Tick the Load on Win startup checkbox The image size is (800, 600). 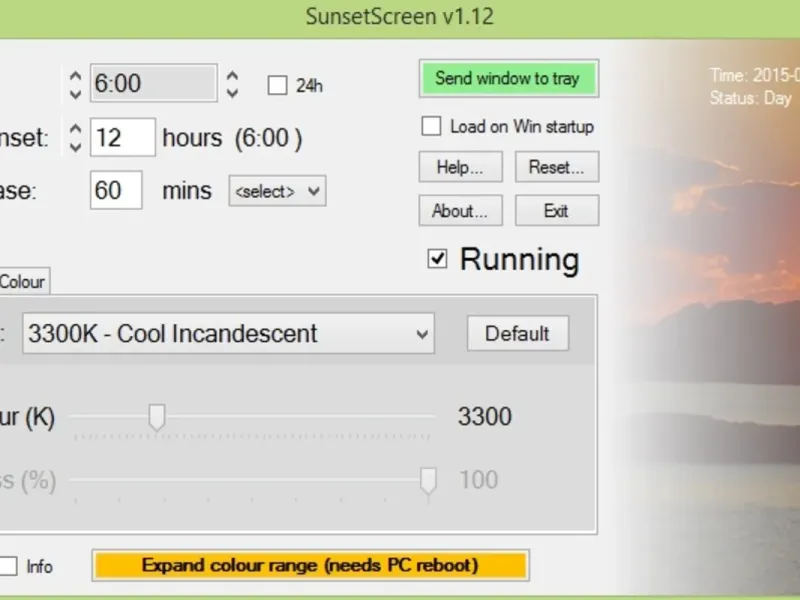tap(431, 126)
